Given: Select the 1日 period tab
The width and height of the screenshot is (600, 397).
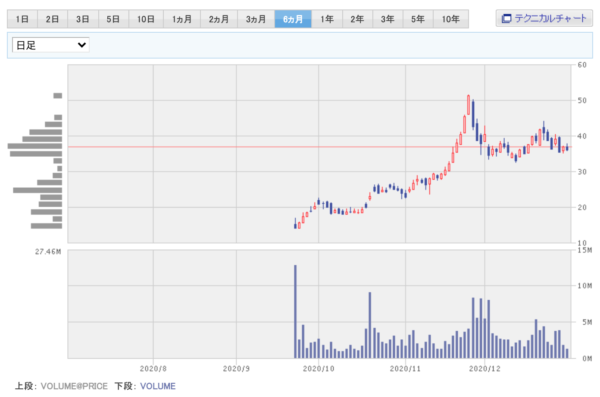Looking at the screenshot, I should (x=22, y=19).
